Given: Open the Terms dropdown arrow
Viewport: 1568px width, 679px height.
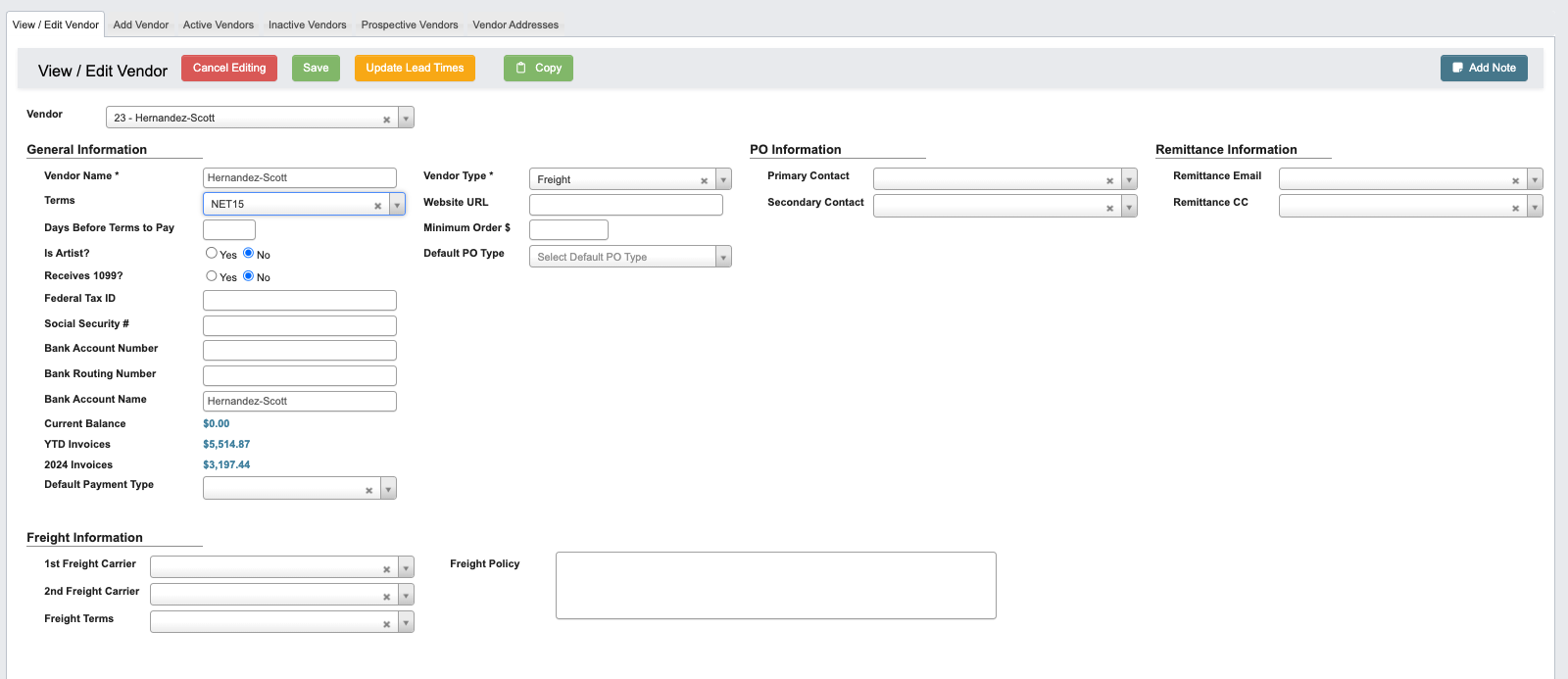Looking at the screenshot, I should (x=397, y=205).
